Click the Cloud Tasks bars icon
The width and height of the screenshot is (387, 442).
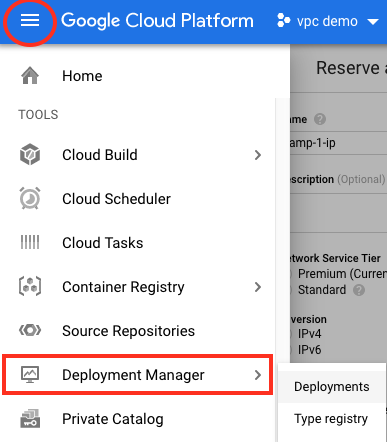[x=30, y=242]
